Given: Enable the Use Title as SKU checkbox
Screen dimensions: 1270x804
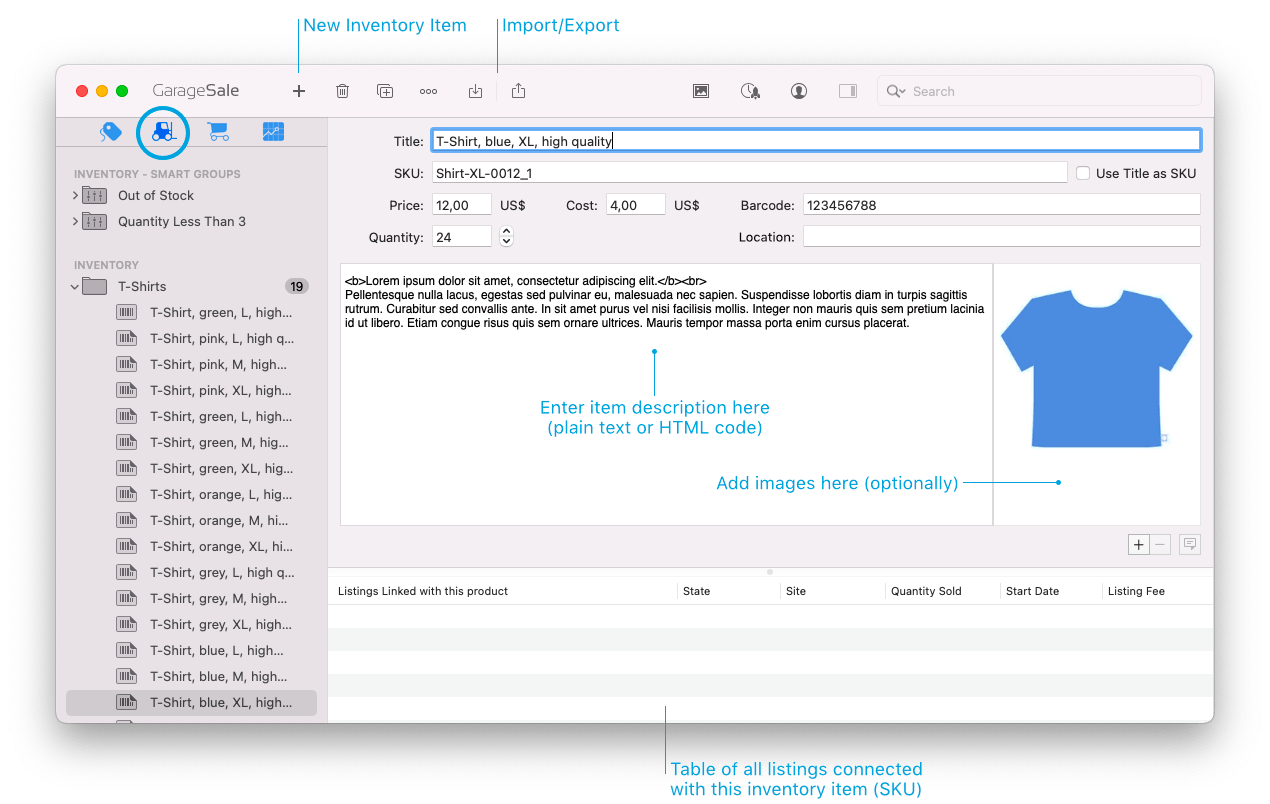Looking at the screenshot, I should 1083,173.
